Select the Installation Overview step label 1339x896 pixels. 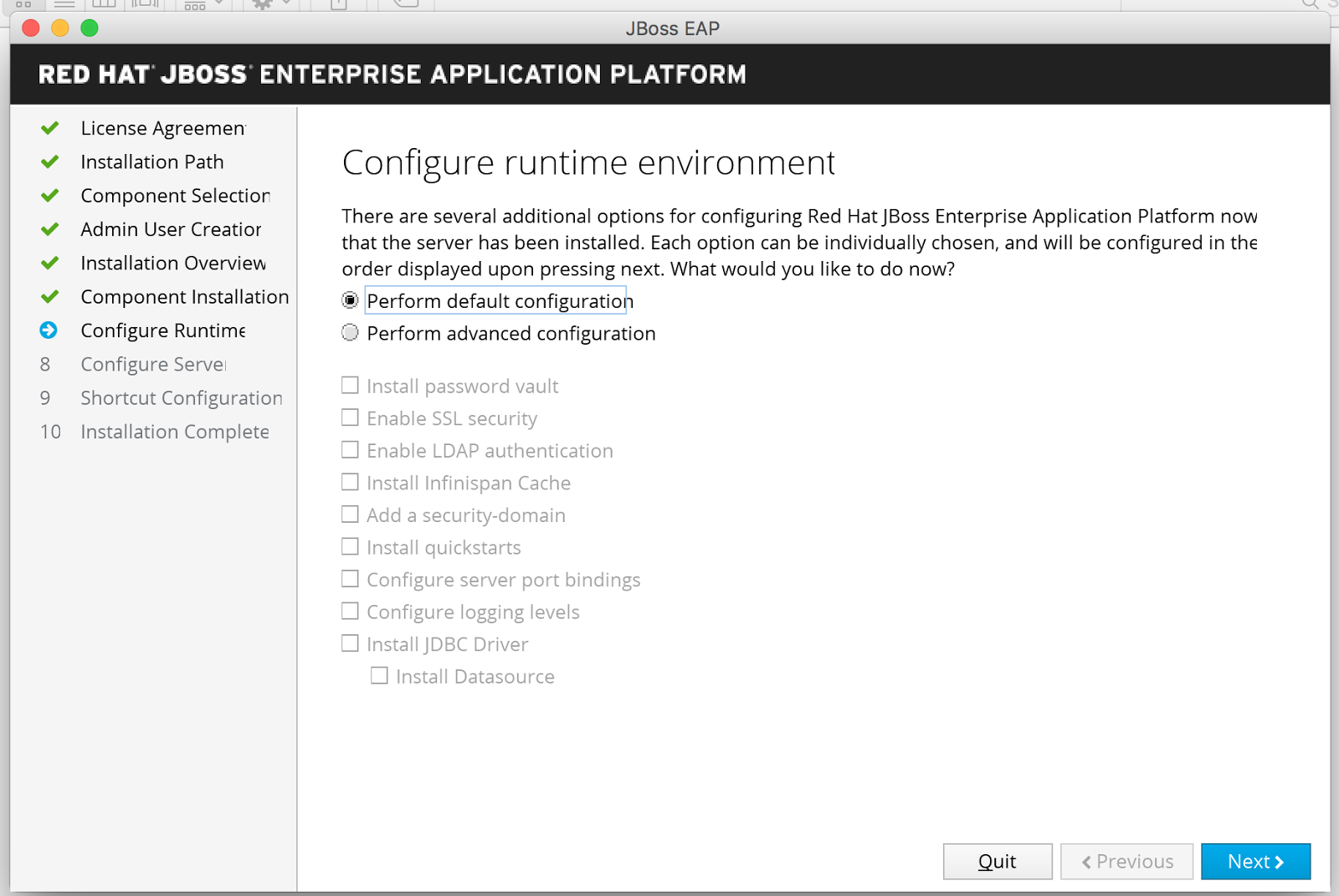pyautogui.click(x=173, y=263)
